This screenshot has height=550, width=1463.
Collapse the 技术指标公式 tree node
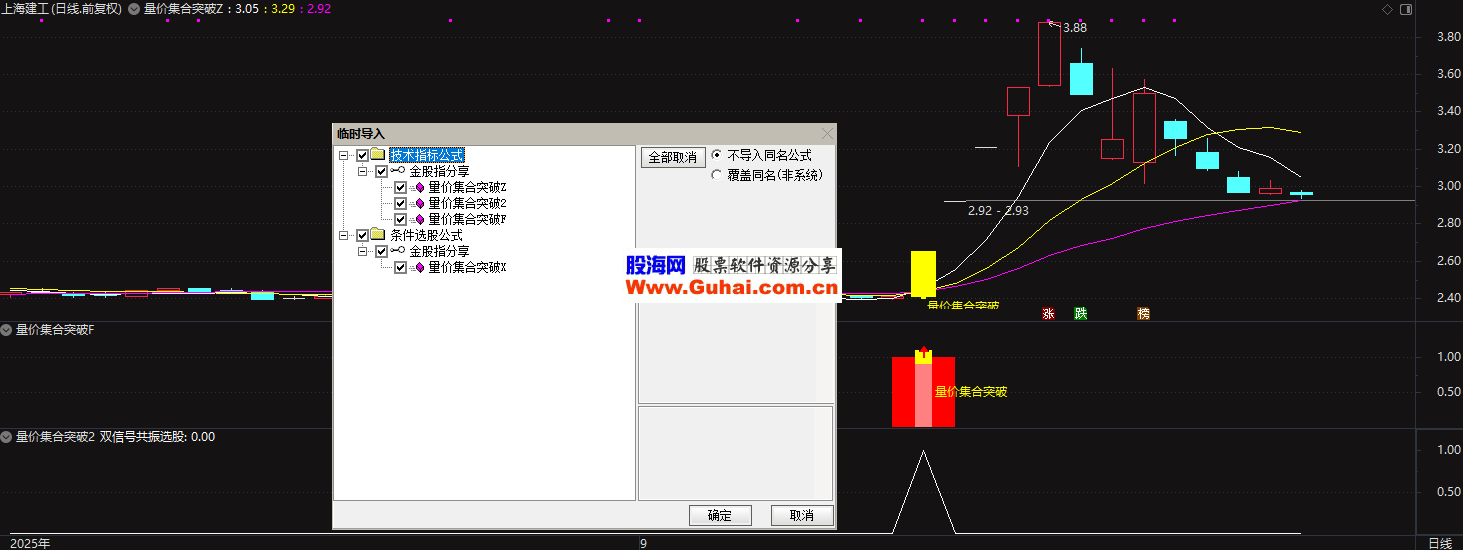click(344, 156)
